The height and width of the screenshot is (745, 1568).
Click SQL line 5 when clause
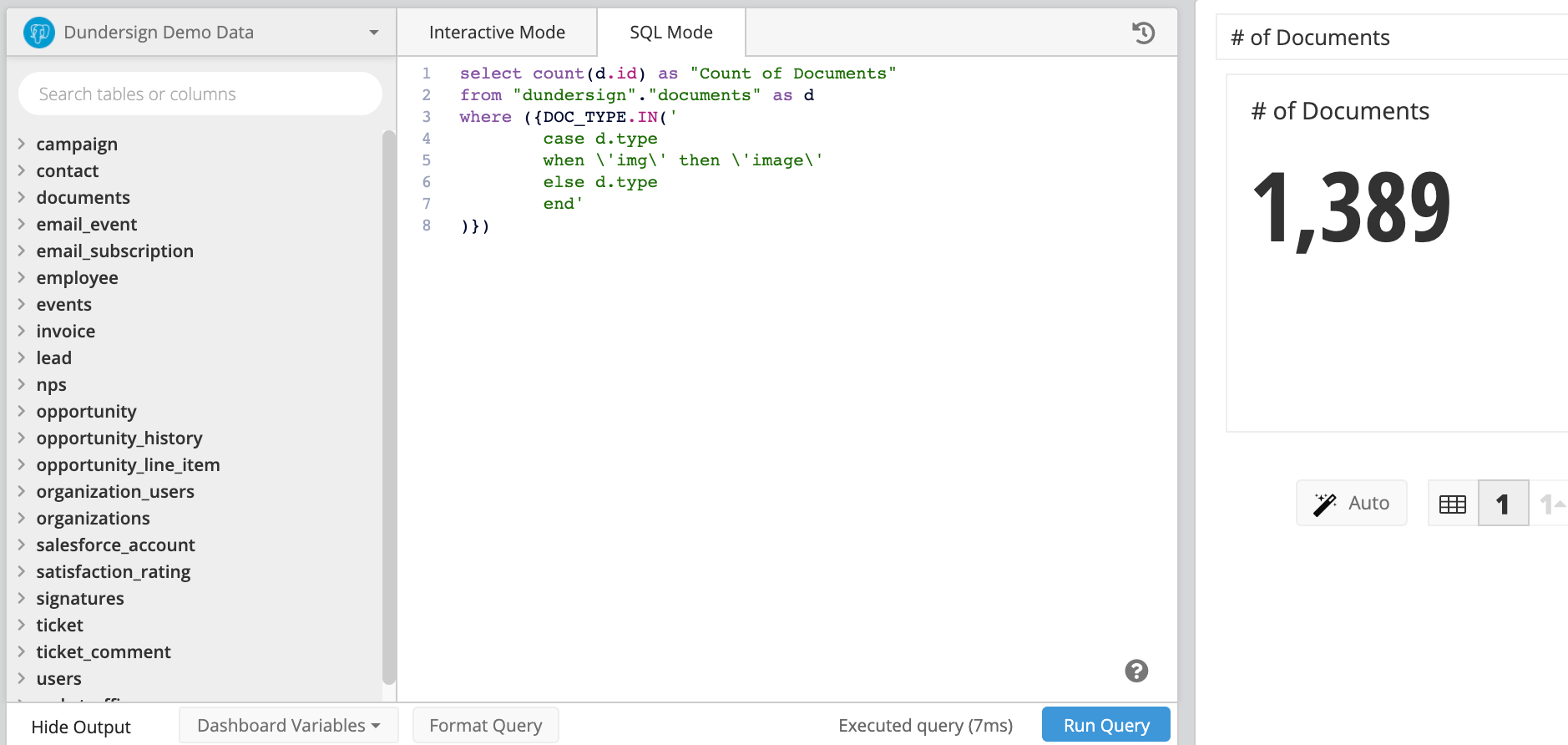coord(683,160)
